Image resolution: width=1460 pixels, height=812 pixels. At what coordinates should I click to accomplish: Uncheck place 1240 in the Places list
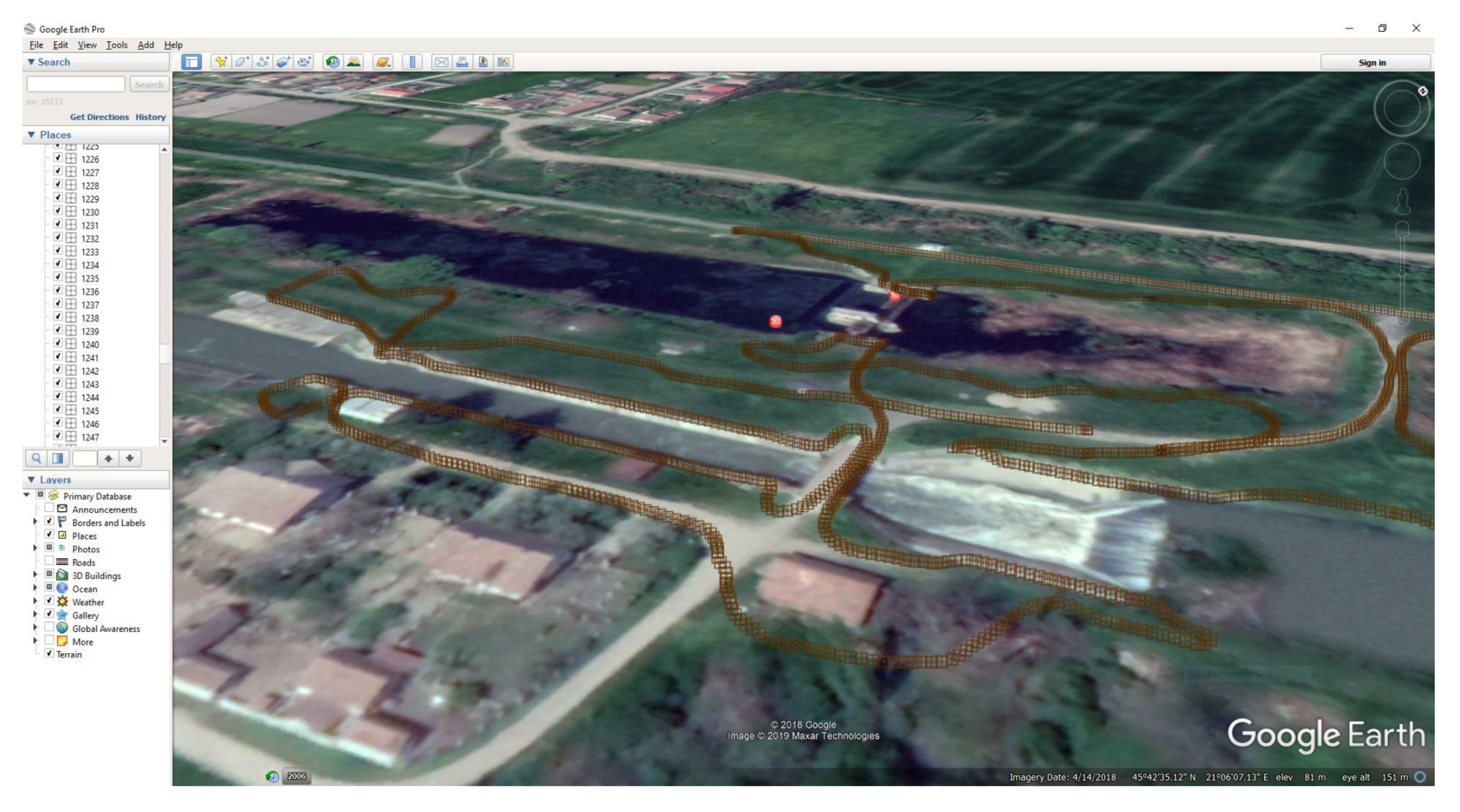pos(58,344)
